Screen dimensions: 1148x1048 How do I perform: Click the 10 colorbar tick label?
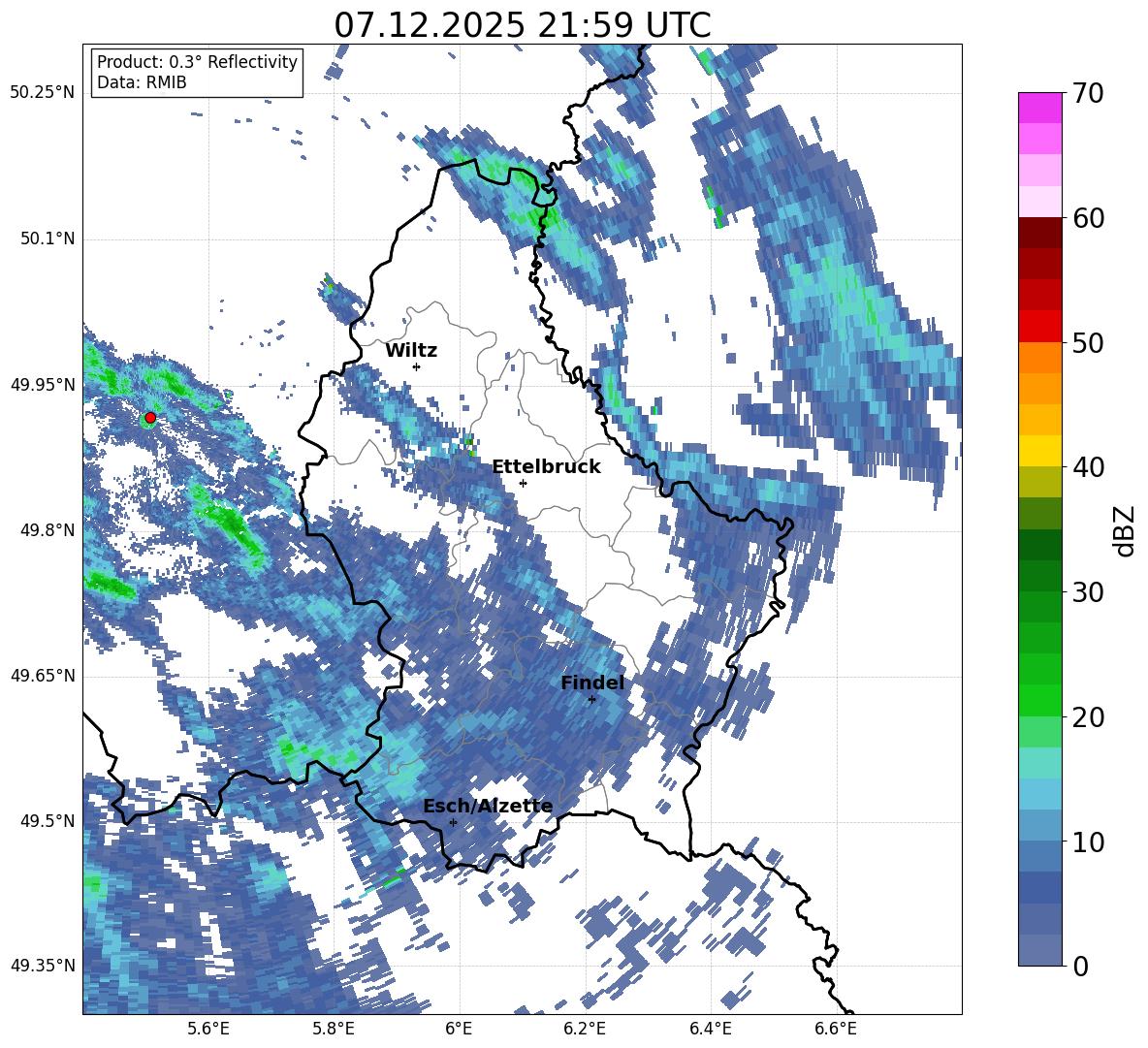tap(1088, 842)
